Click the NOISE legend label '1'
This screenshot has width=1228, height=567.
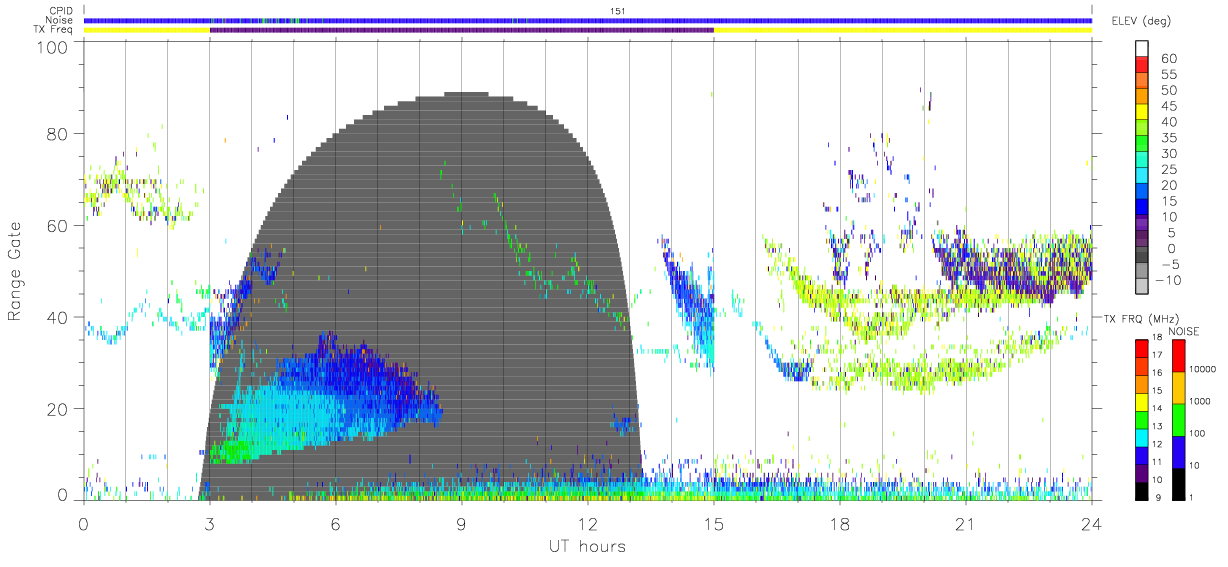coord(1190,498)
